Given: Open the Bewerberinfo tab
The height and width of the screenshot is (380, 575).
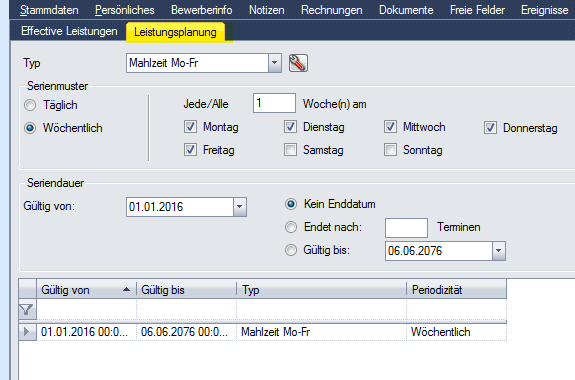Looking at the screenshot, I should point(202,10).
